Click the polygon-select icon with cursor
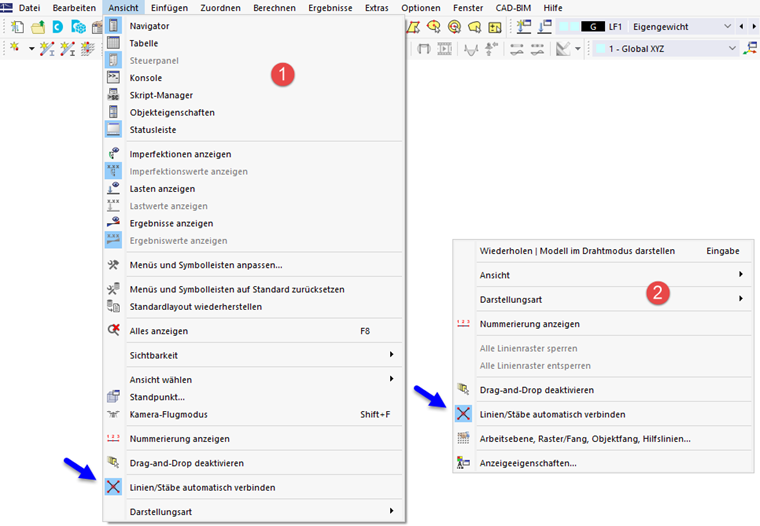Viewport: 760px width, 526px height. 433,27
